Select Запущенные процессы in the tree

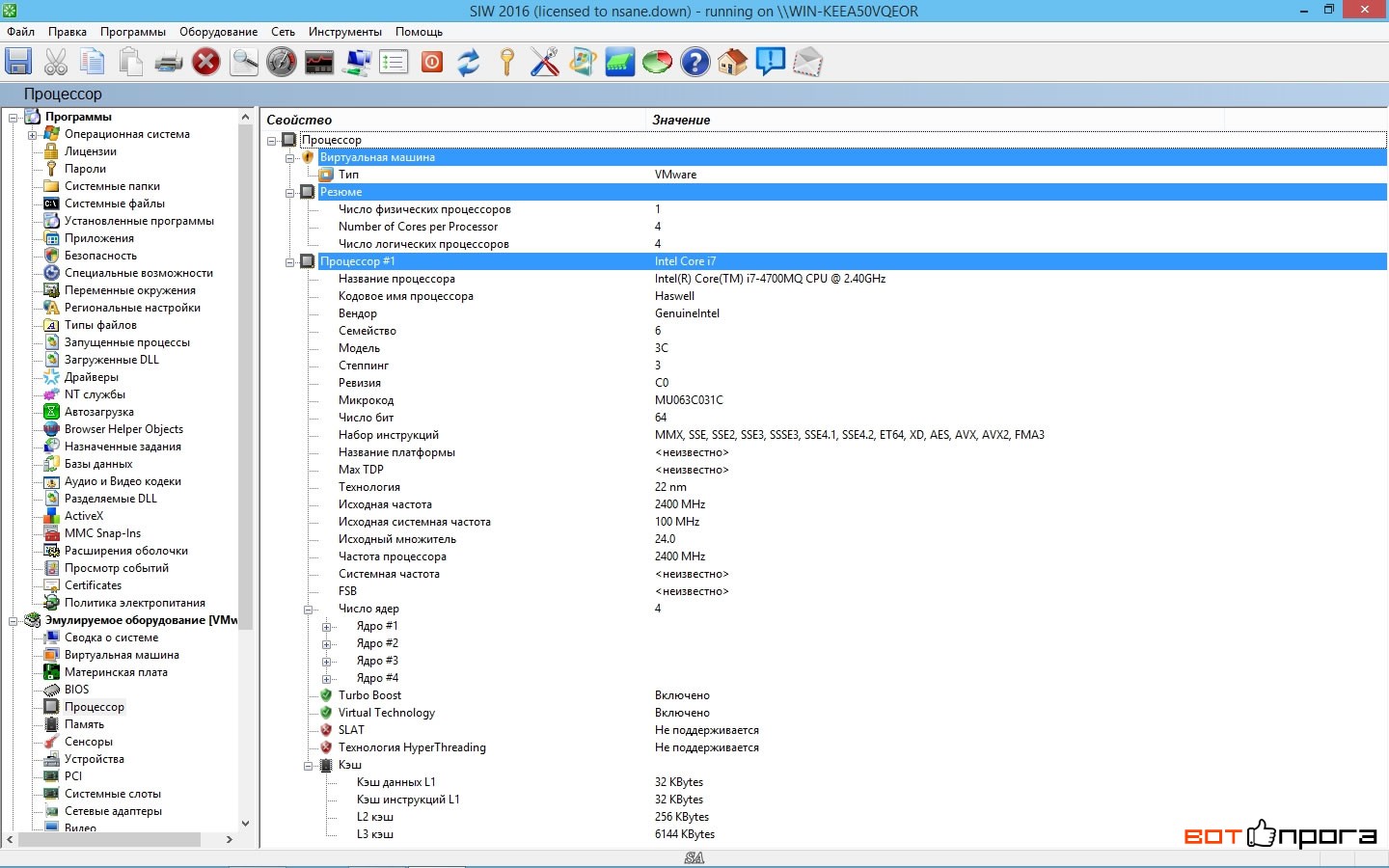tap(127, 342)
